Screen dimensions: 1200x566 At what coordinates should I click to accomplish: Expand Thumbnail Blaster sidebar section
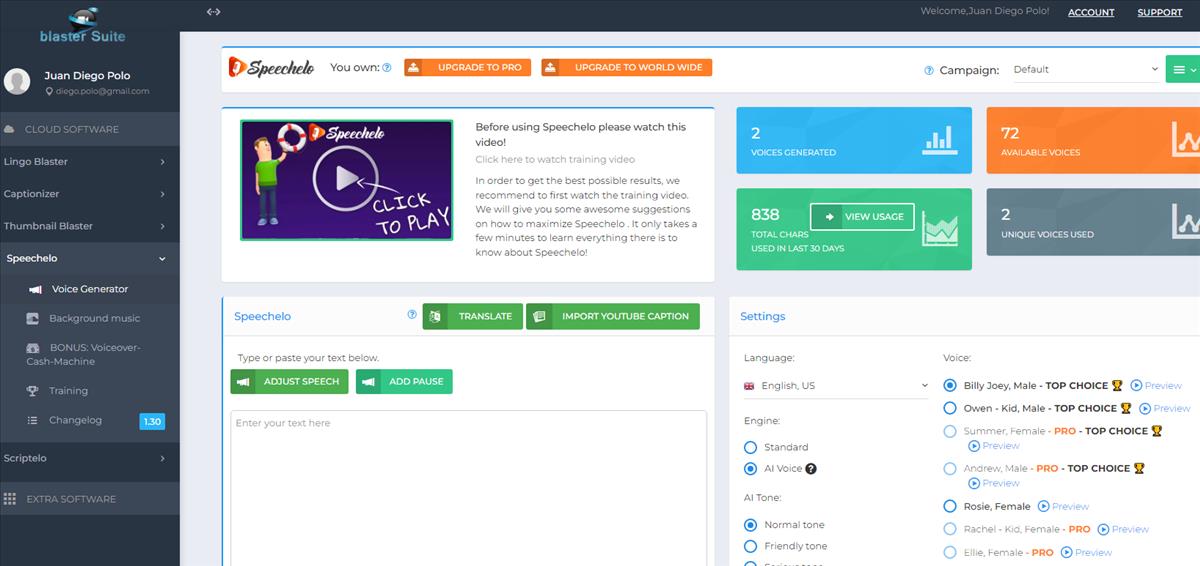tap(90, 226)
